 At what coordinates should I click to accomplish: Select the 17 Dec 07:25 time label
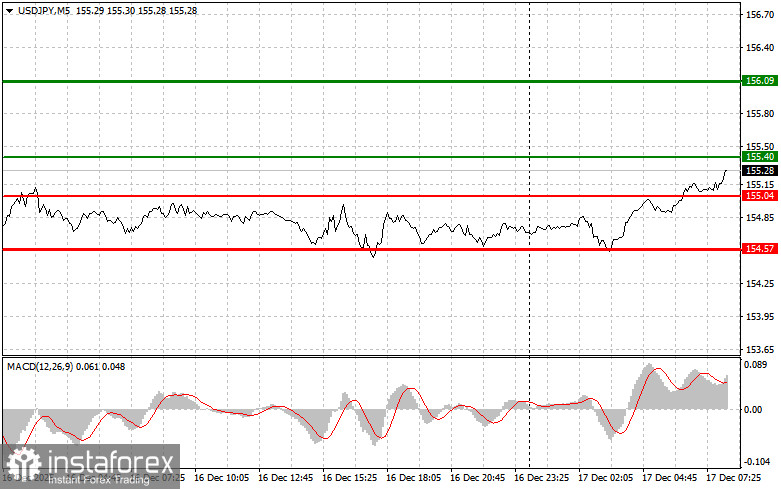click(733, 478)
